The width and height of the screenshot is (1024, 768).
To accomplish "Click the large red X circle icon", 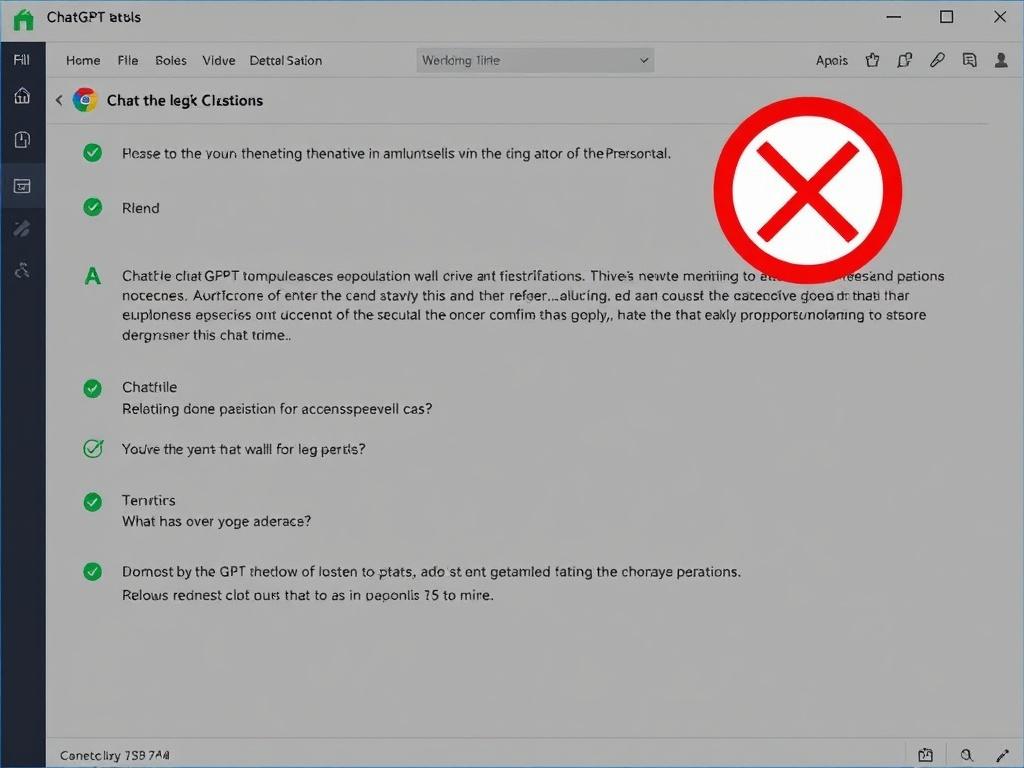I will click(x=807, y=190).
